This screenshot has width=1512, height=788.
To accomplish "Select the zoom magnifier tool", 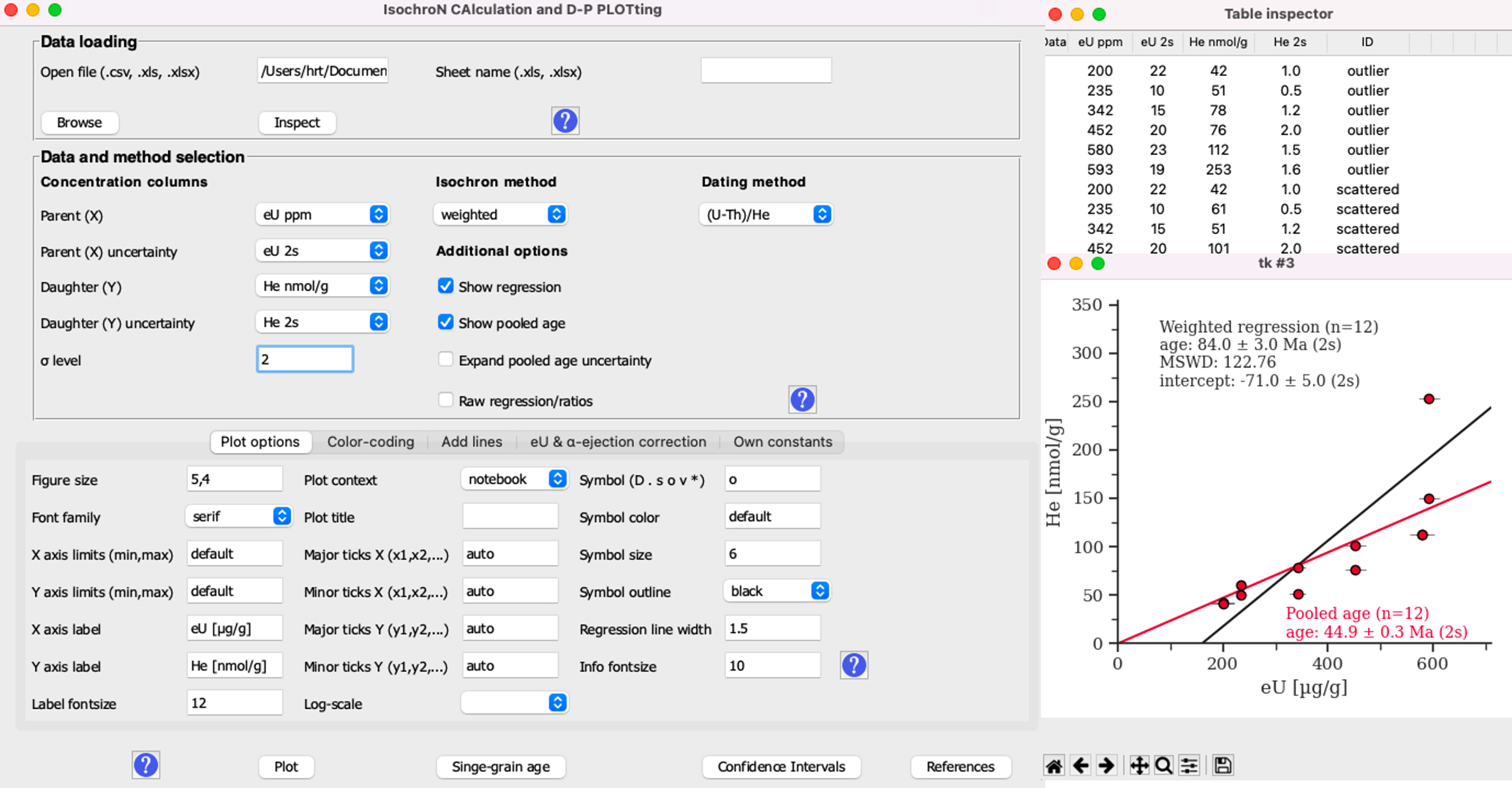I will tap(1163, 765).
